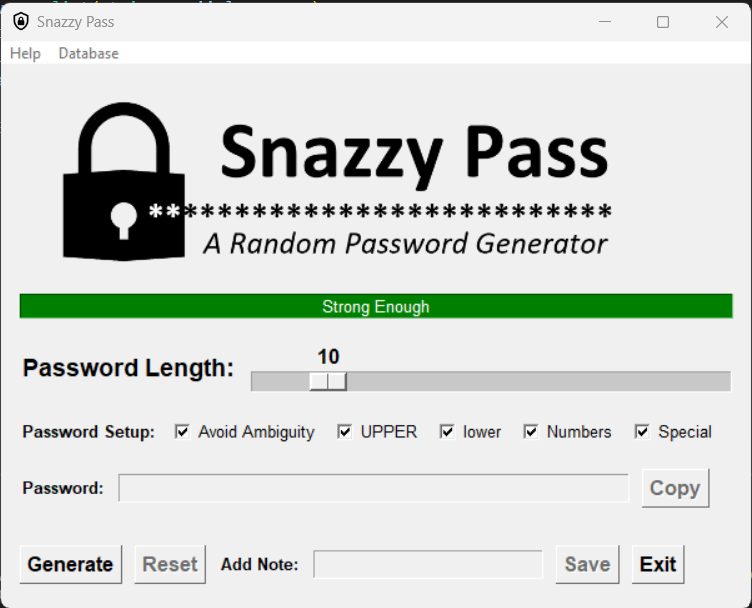Image resolution: width=752 pixels, height=608 pixels.
Task: Click inside the Password output field
Action: click(x=374, y=488)
